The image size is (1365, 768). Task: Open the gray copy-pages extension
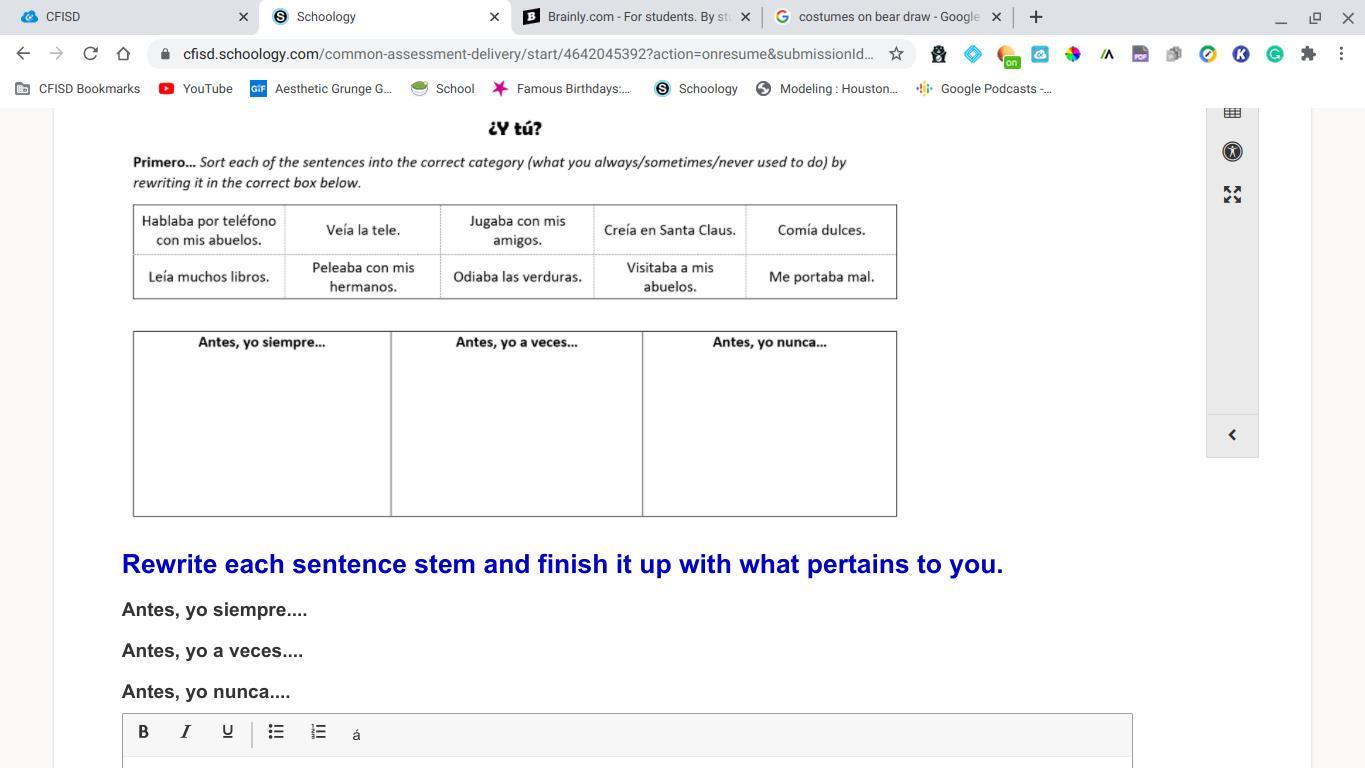pos(1174,54)
